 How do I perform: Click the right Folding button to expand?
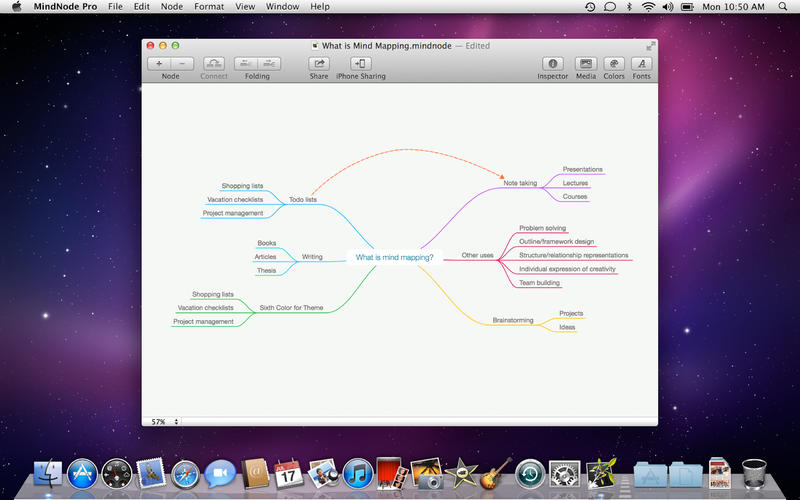point(269,63)
